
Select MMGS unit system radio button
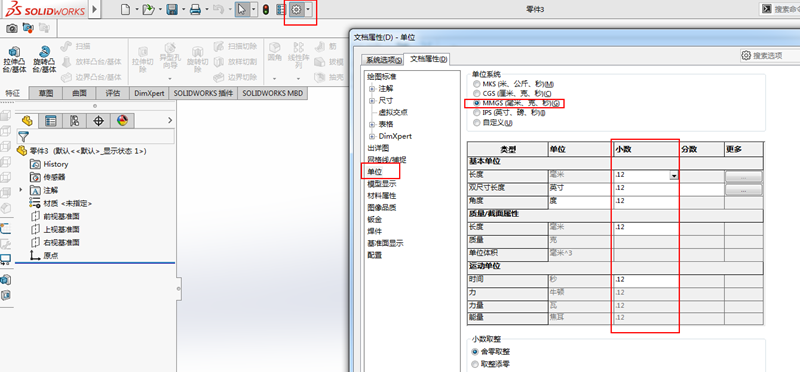click(477, 104)
